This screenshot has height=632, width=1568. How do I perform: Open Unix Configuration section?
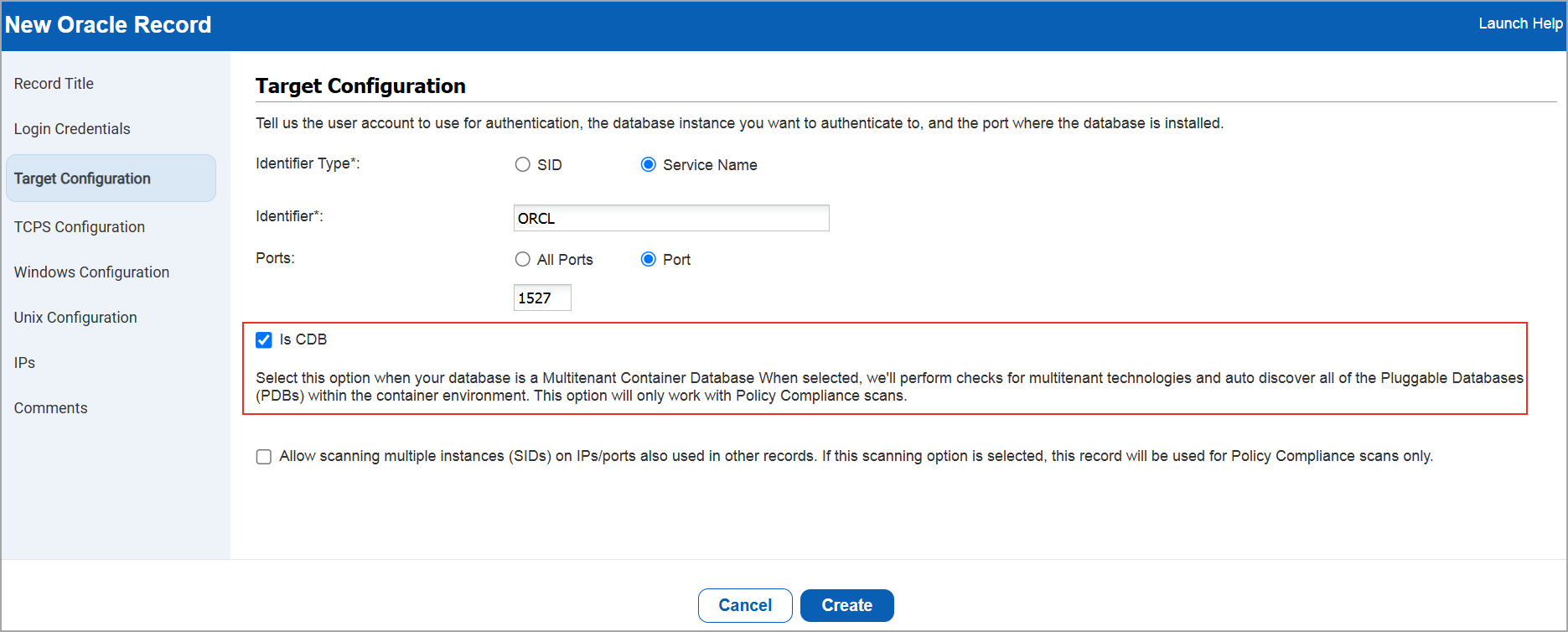[75, 318]
